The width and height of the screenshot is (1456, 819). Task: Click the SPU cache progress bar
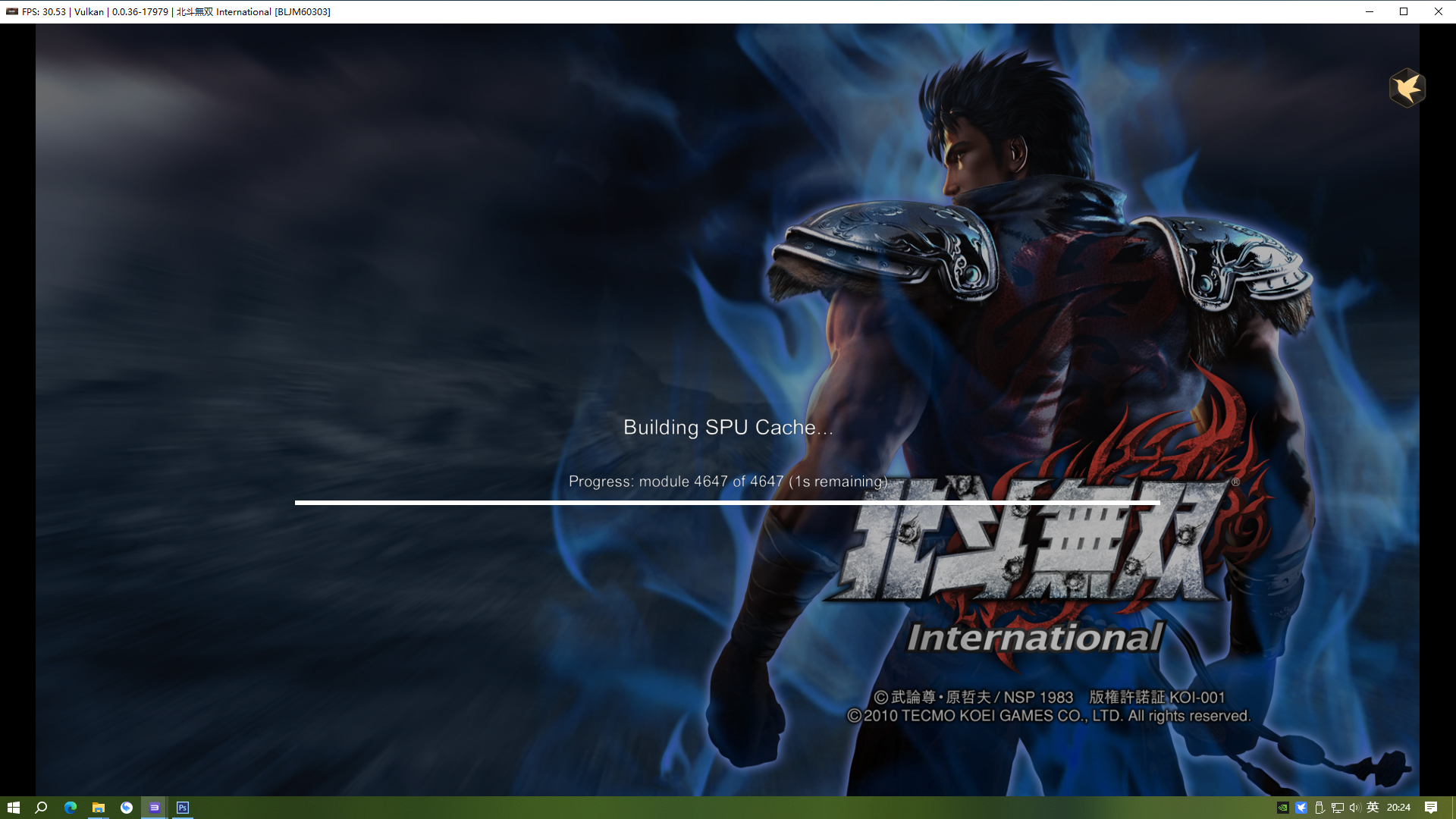point(727,502)
